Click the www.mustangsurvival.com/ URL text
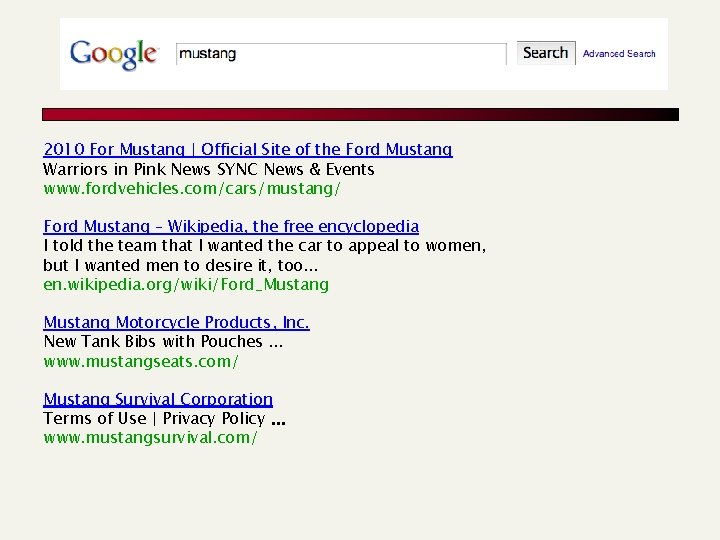This screenshot has width=720, height=540. (x=150, y=438)
